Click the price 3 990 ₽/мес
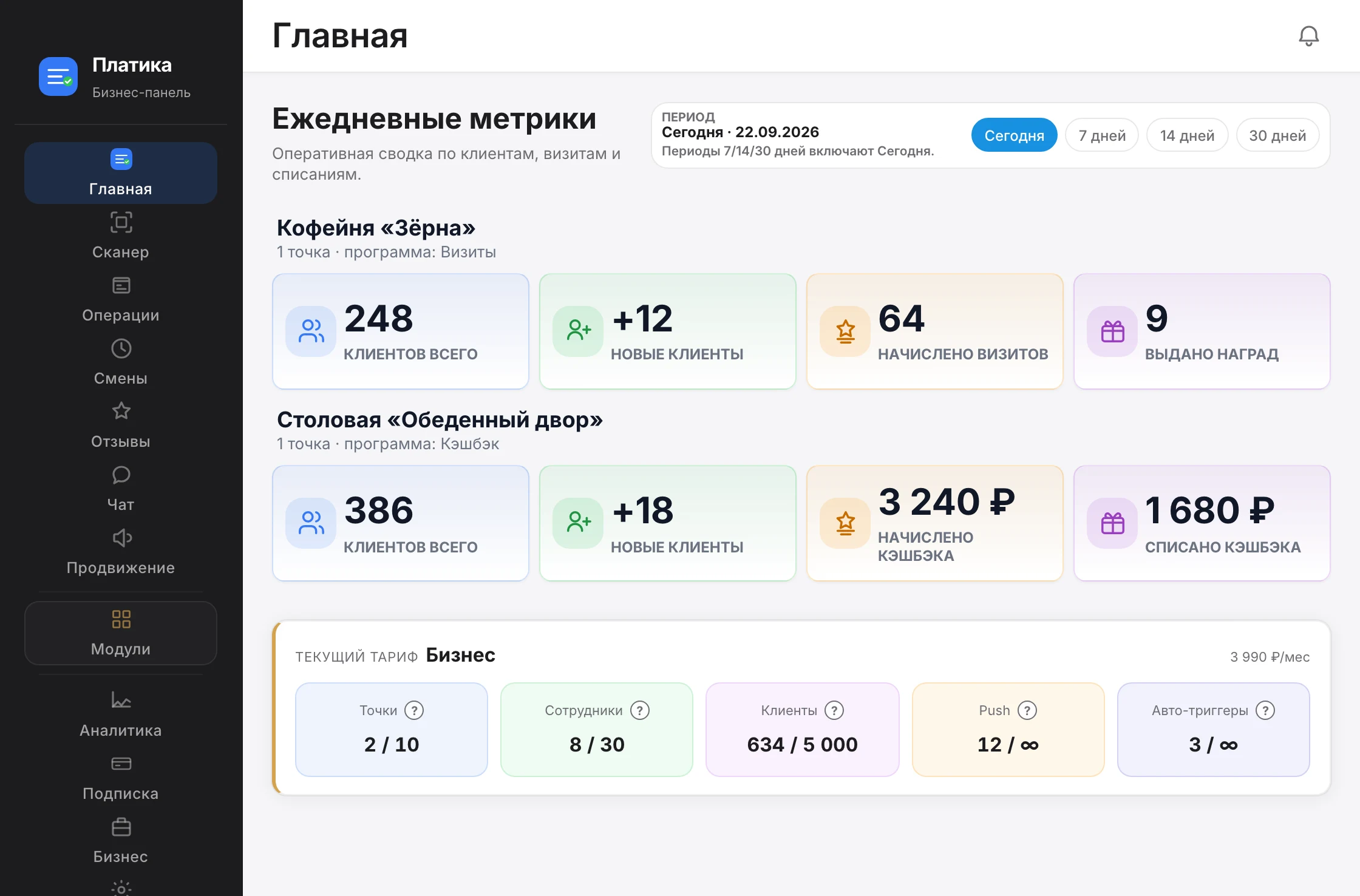Viewport: 1360px width, 896px height. [1270, 657]
